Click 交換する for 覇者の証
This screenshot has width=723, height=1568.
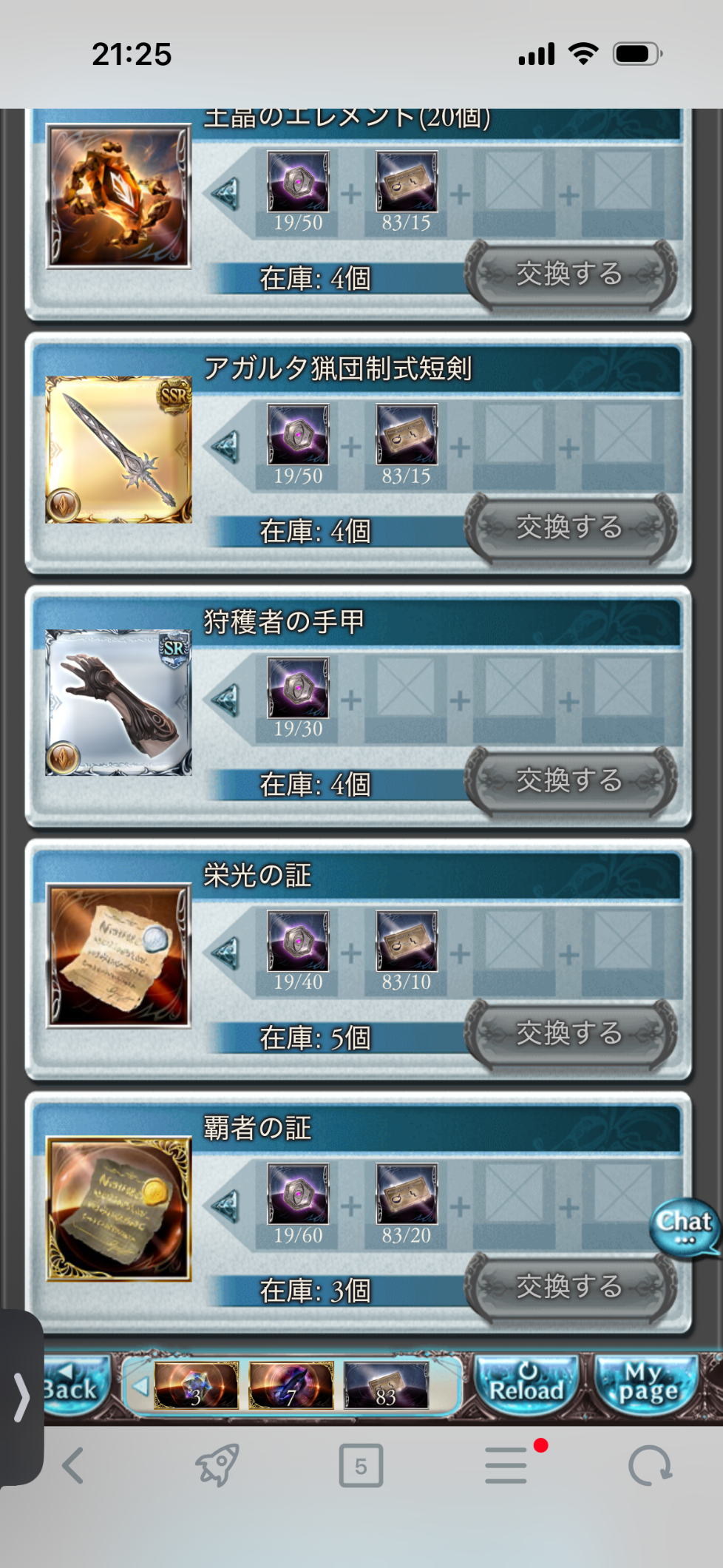point(570,1287)
